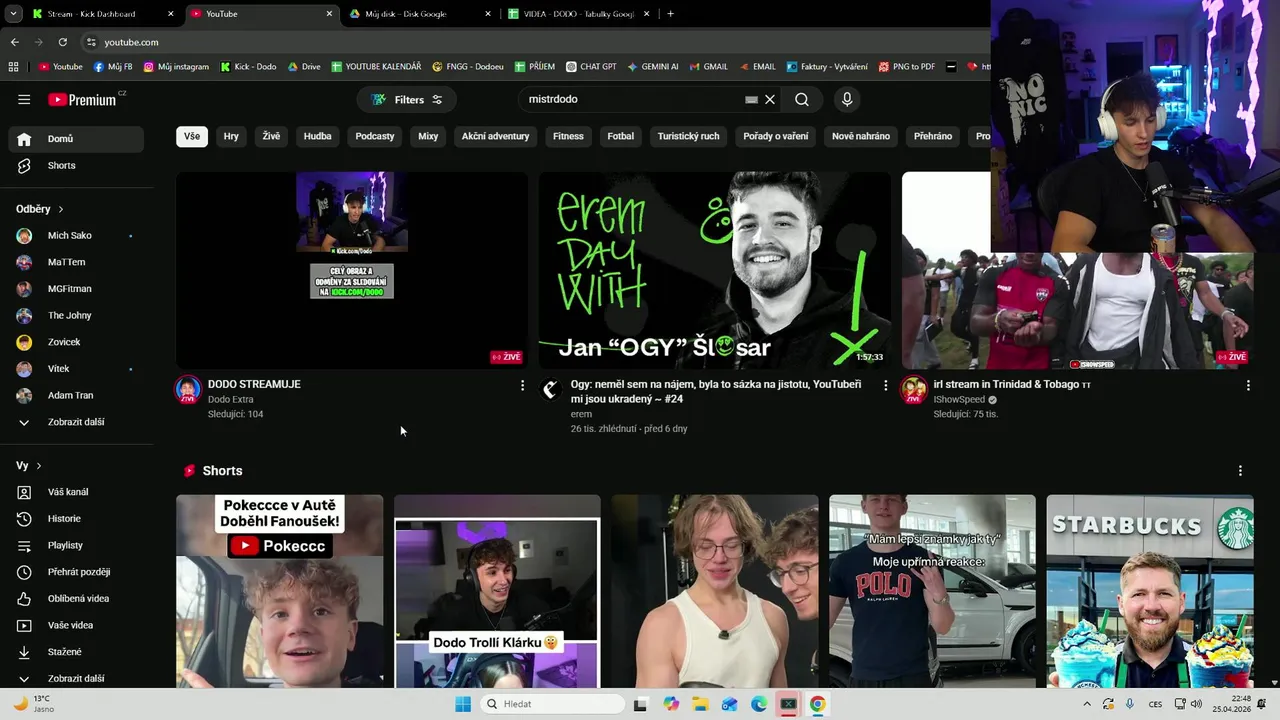Open MGFitman subscription channel
Screen dimensions: 1280x720
point(76,289)
